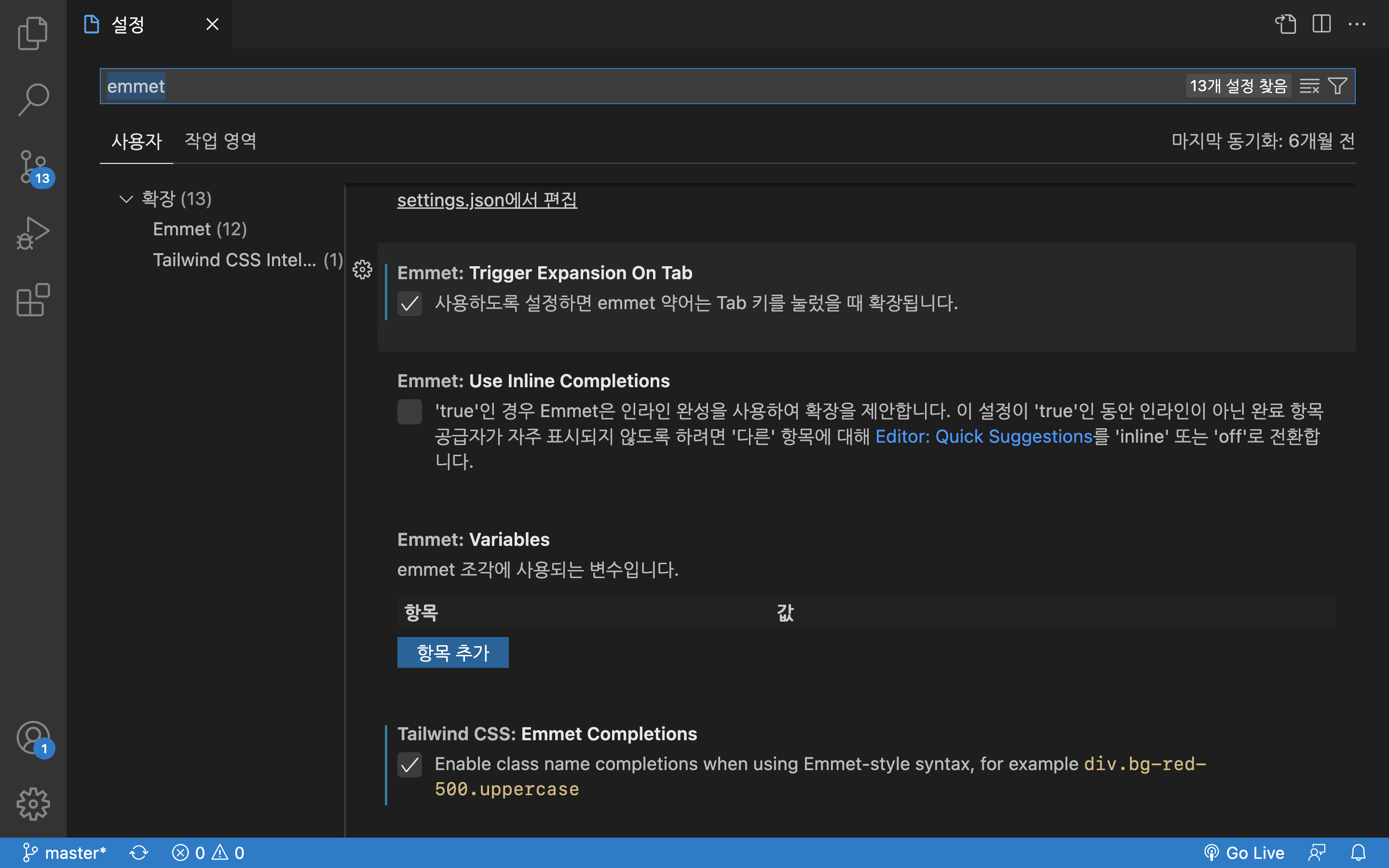Open the gear menu for Trigger Expansion setting
The image size is (1389, 868).
click(362, 270)
